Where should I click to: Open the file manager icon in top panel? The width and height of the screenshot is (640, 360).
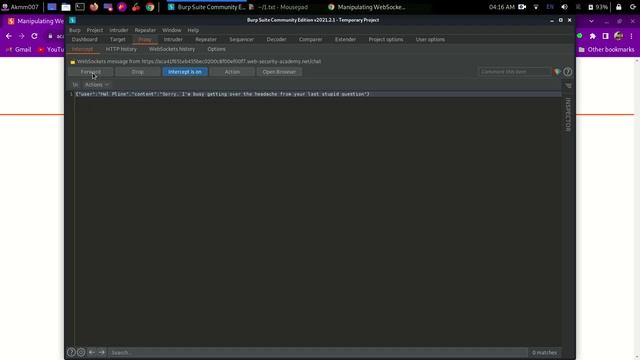[x=66, y=7]
